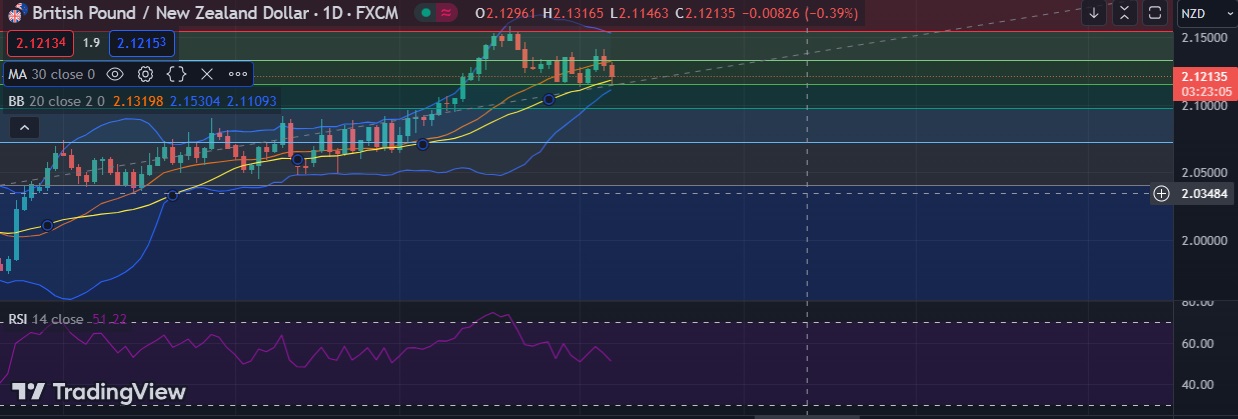Screen dimensions: 1238x419
Task: Click the current price label 2.12135
Action: tap(1204, 76)
